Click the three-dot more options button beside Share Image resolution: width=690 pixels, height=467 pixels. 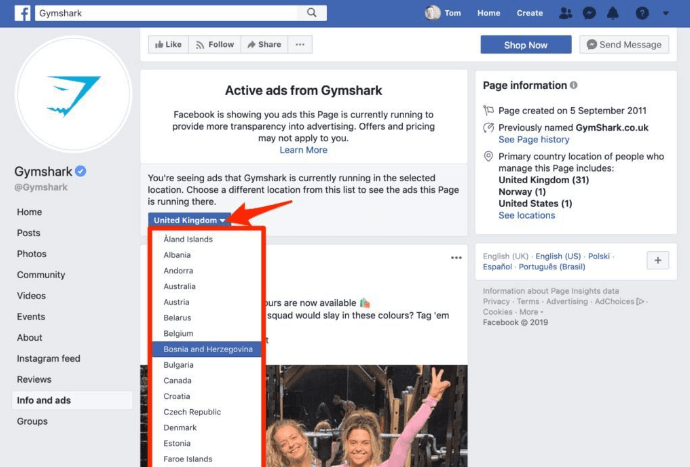coord(300,45)
